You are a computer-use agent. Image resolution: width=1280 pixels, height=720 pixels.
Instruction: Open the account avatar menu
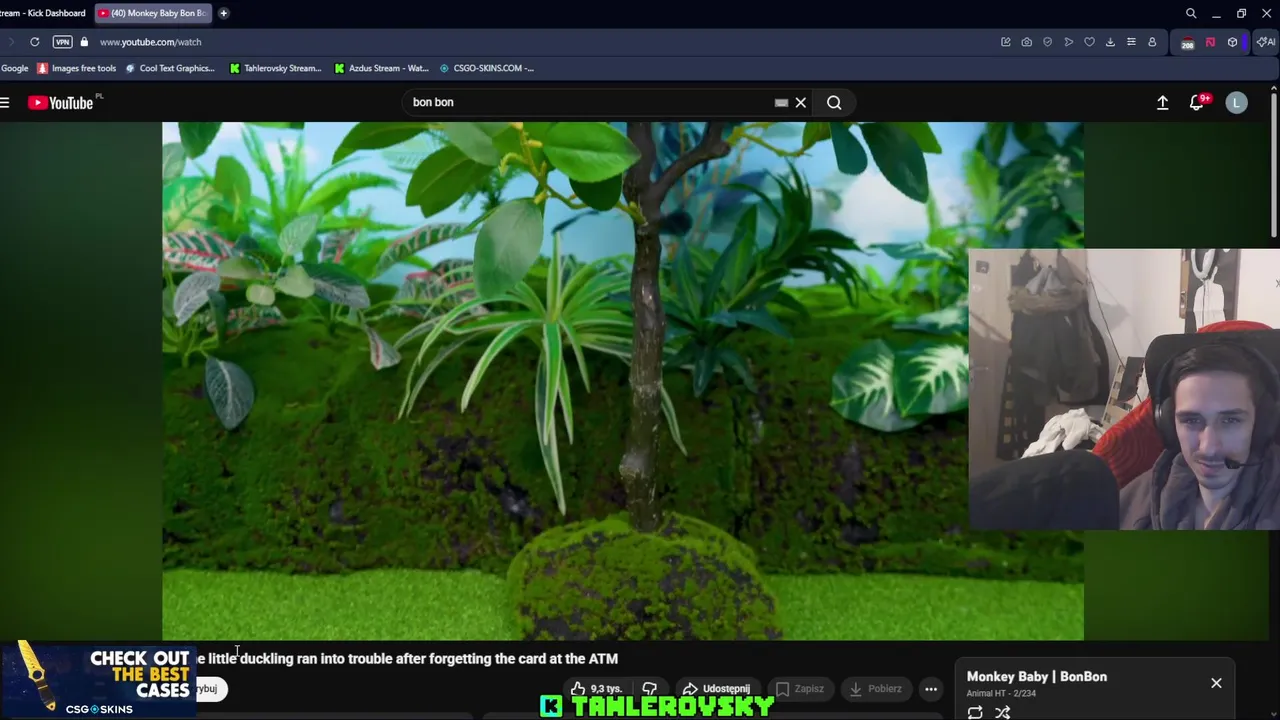tap(1237, 102)
